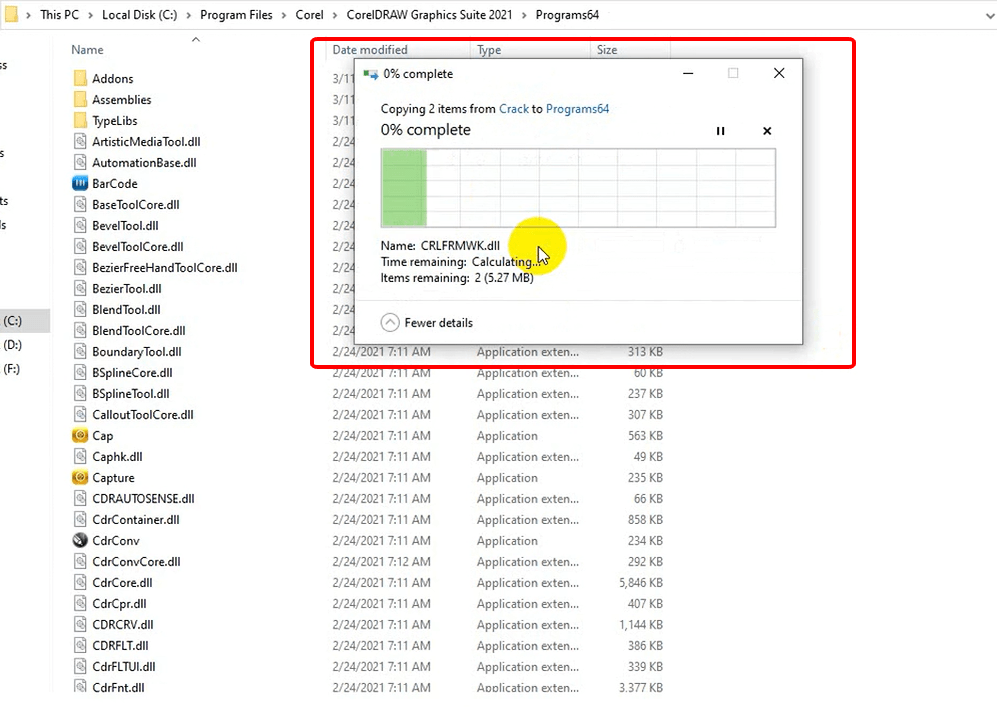Select the Cap application icon

click(x=79, y=436)
